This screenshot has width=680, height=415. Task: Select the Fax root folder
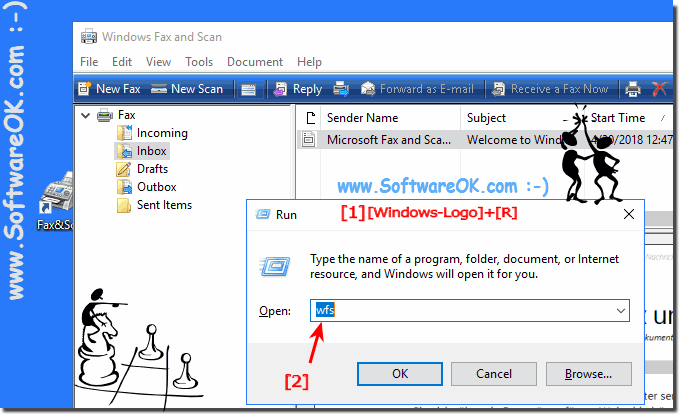127,115
